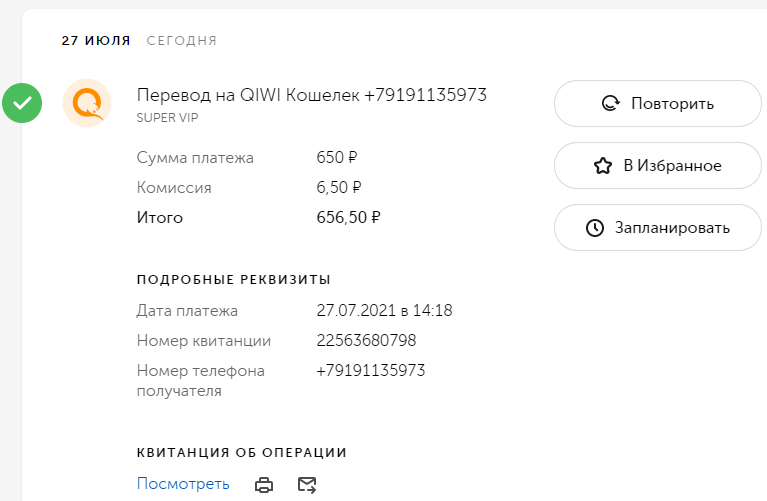
Task: Schedule payment with Запланировать button
Action: pos(657,228)
